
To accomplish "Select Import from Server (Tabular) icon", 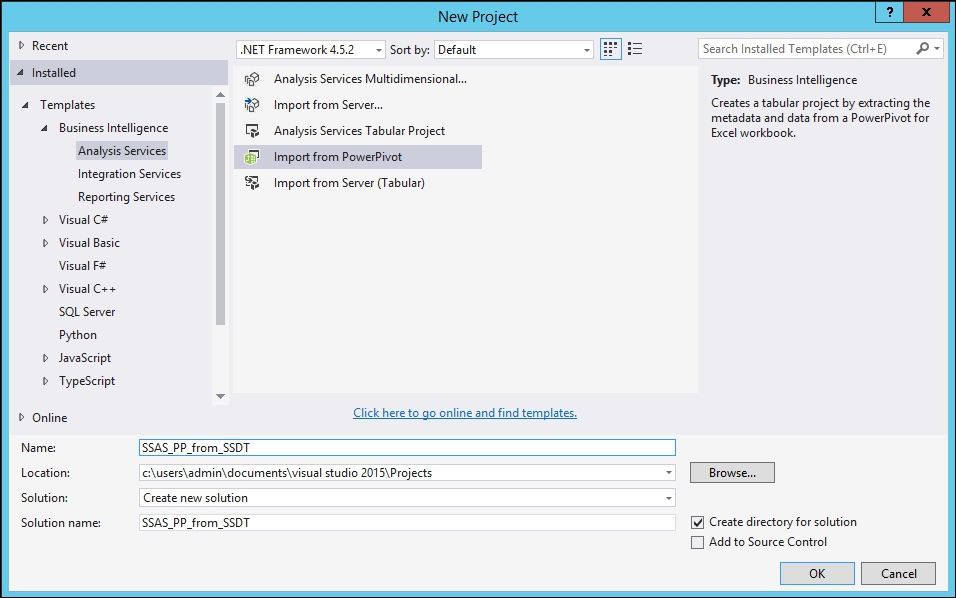I will [x=252, y=183].
